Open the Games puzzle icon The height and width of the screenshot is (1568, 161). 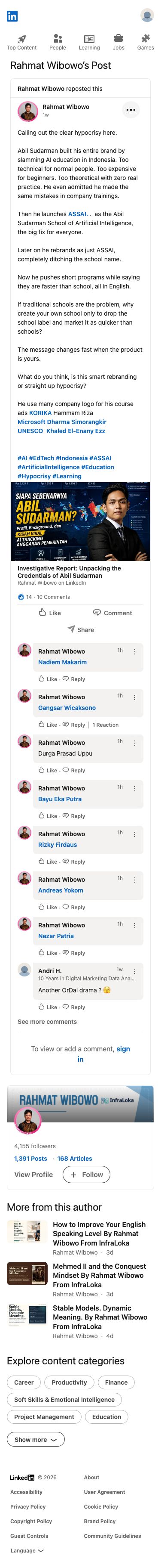click(146, 38)
